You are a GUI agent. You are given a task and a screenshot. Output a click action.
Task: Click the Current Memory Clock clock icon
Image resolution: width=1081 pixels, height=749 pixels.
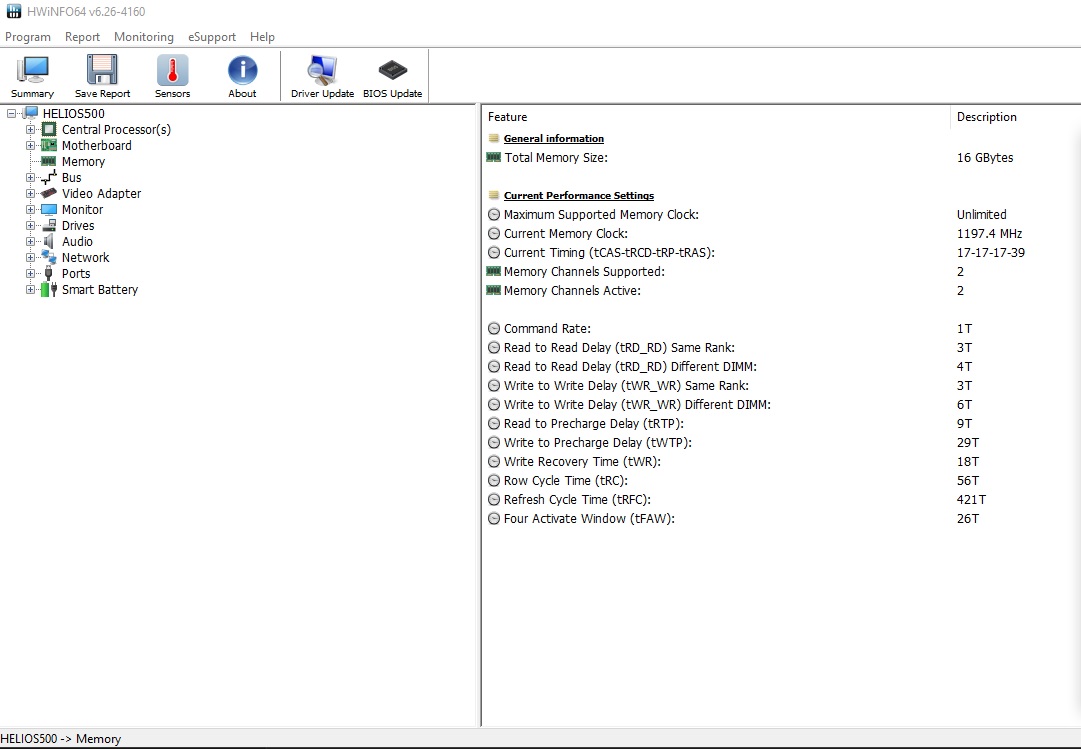pos(494,234)
